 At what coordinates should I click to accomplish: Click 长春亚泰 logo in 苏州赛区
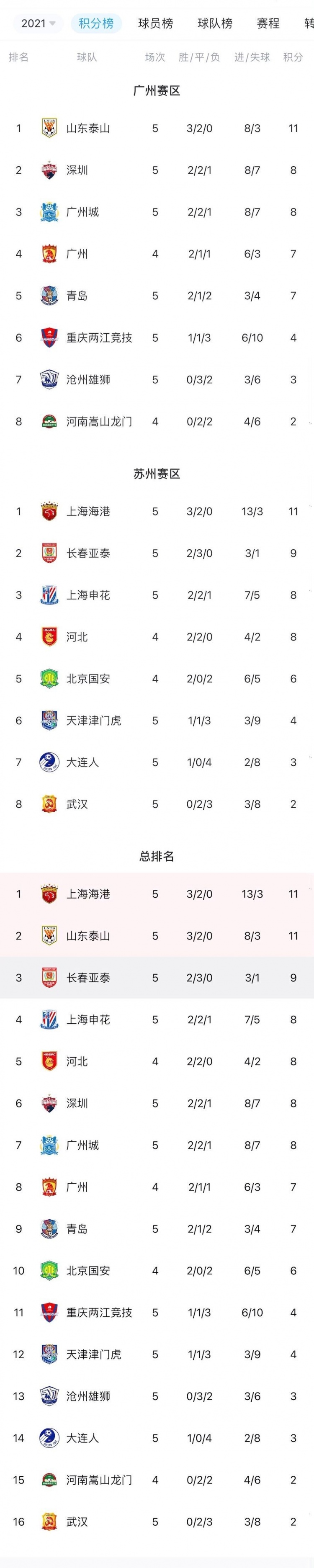(49, 554)
